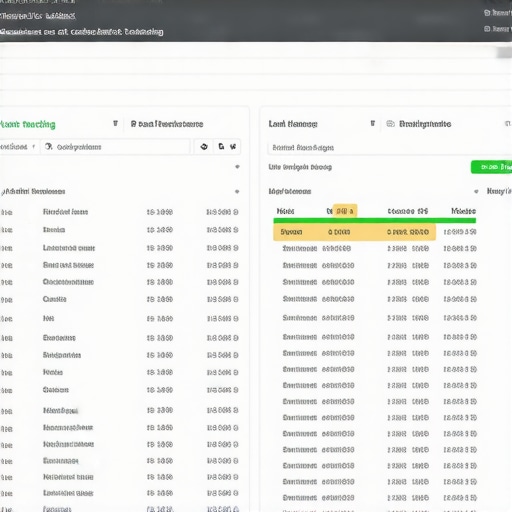Viewport: 512px width, 512px height.
Task: Open the filter dropdown beside the right panel title
Action: point(373,124)
